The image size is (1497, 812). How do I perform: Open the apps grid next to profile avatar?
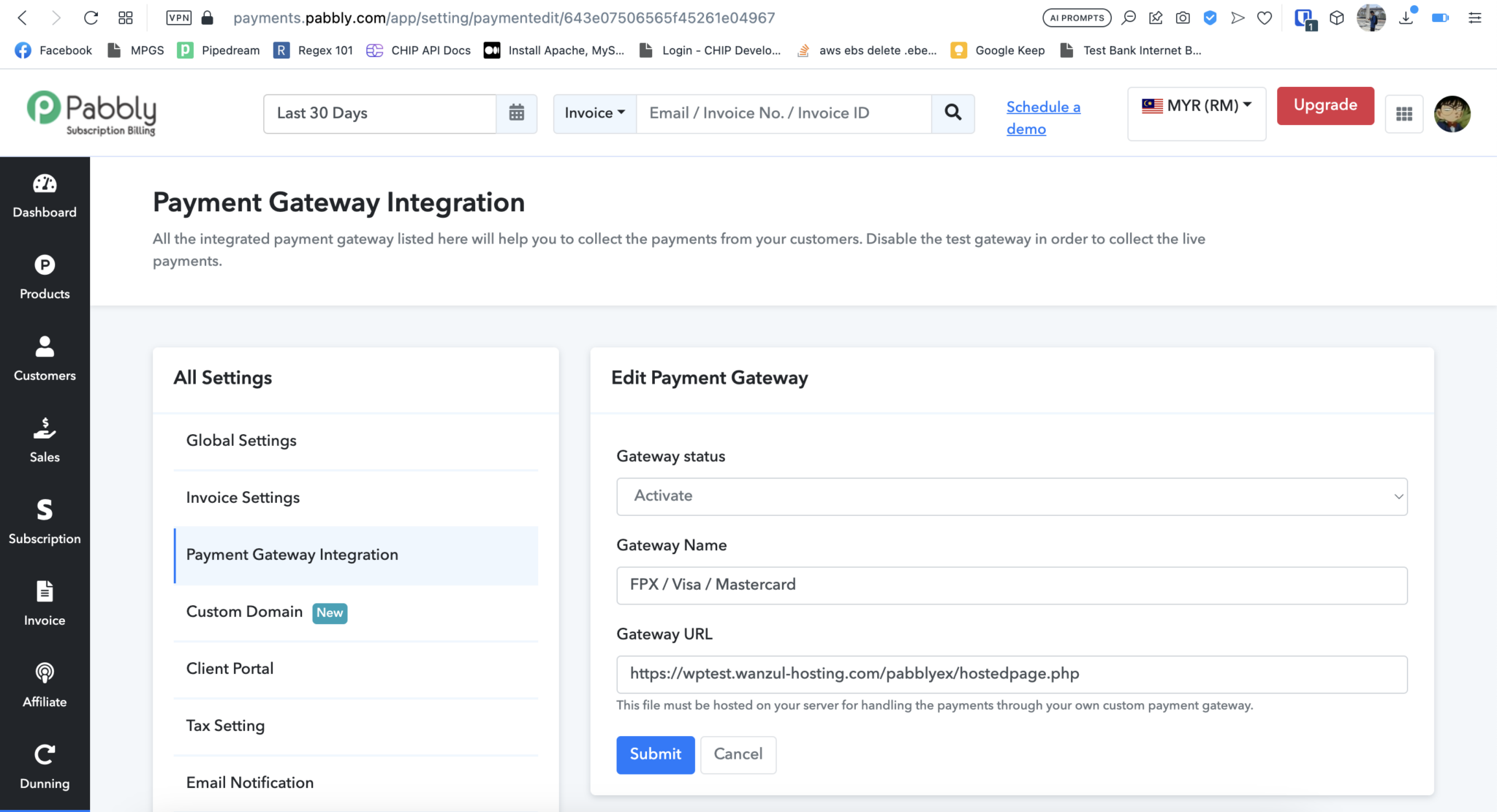1404,114
